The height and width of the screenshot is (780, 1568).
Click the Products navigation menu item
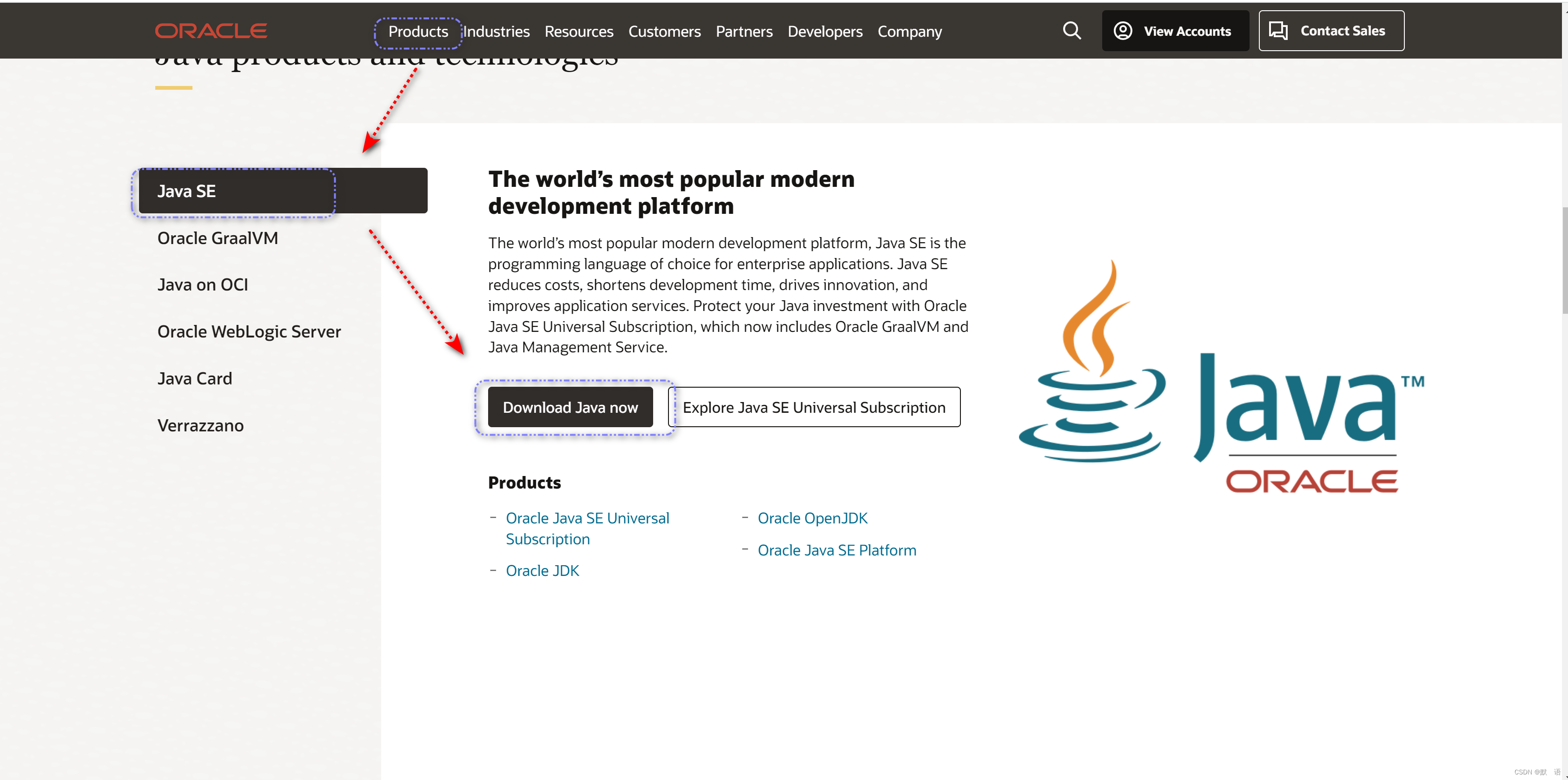pos(418,30)
